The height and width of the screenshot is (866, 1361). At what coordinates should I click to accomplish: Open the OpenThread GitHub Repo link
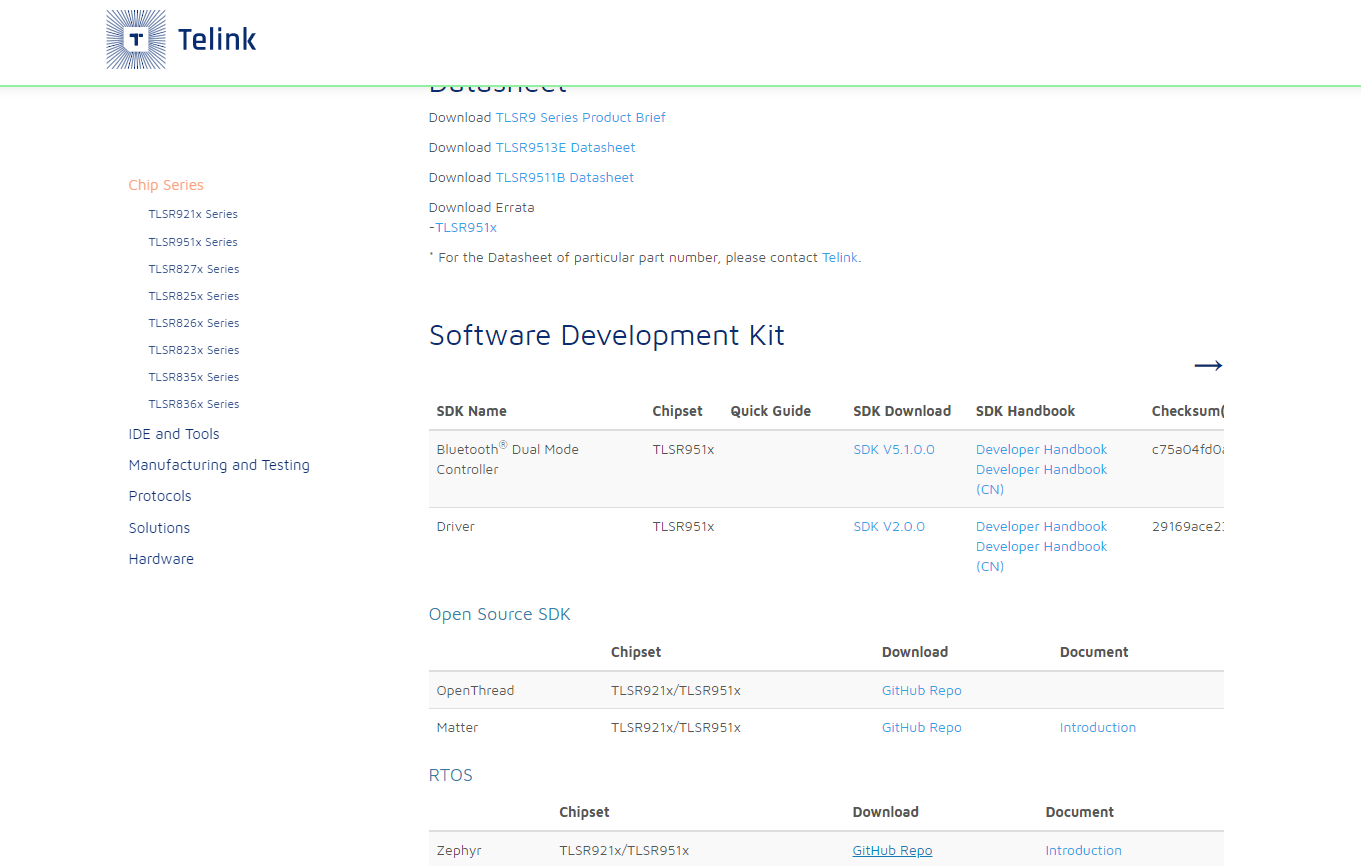(x=922, y=690)
